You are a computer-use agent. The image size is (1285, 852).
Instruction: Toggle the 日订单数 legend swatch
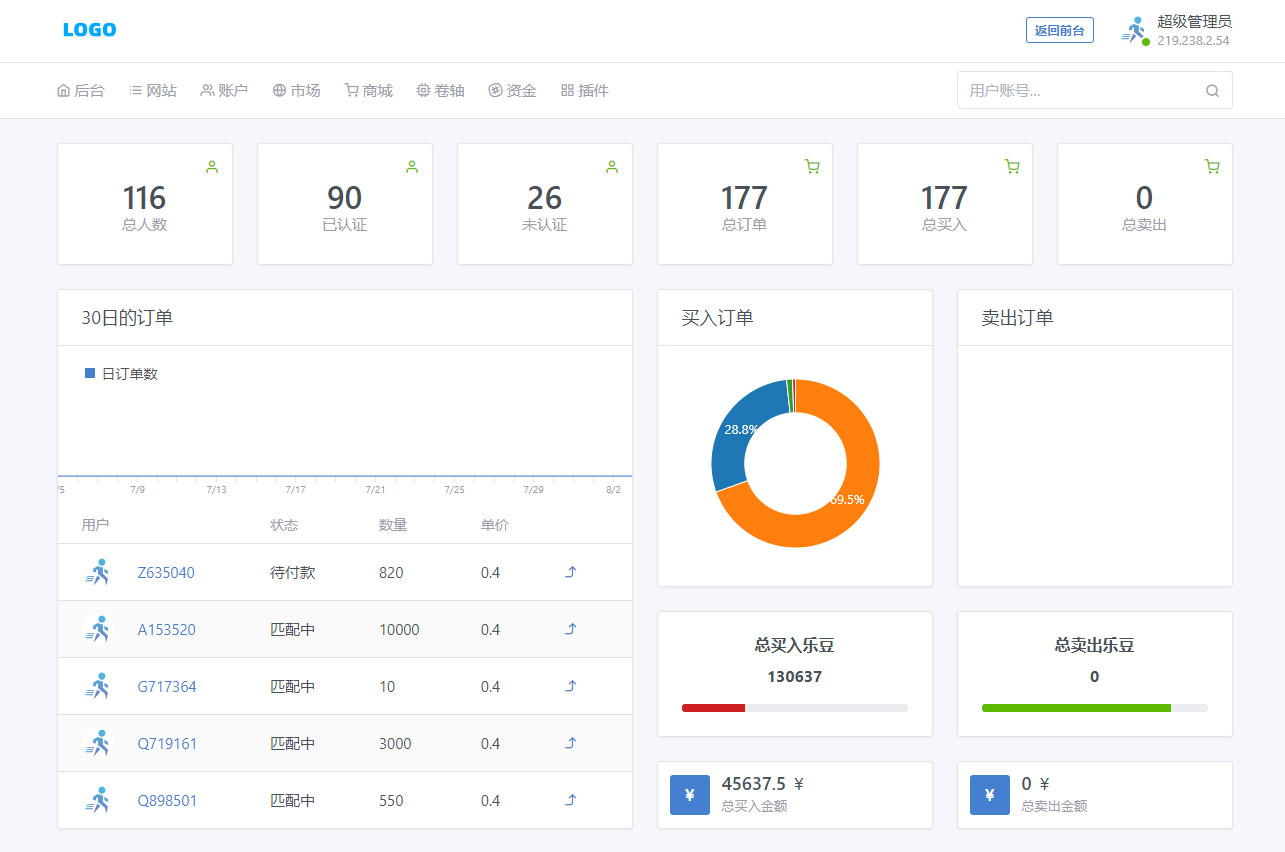(90, 373)
